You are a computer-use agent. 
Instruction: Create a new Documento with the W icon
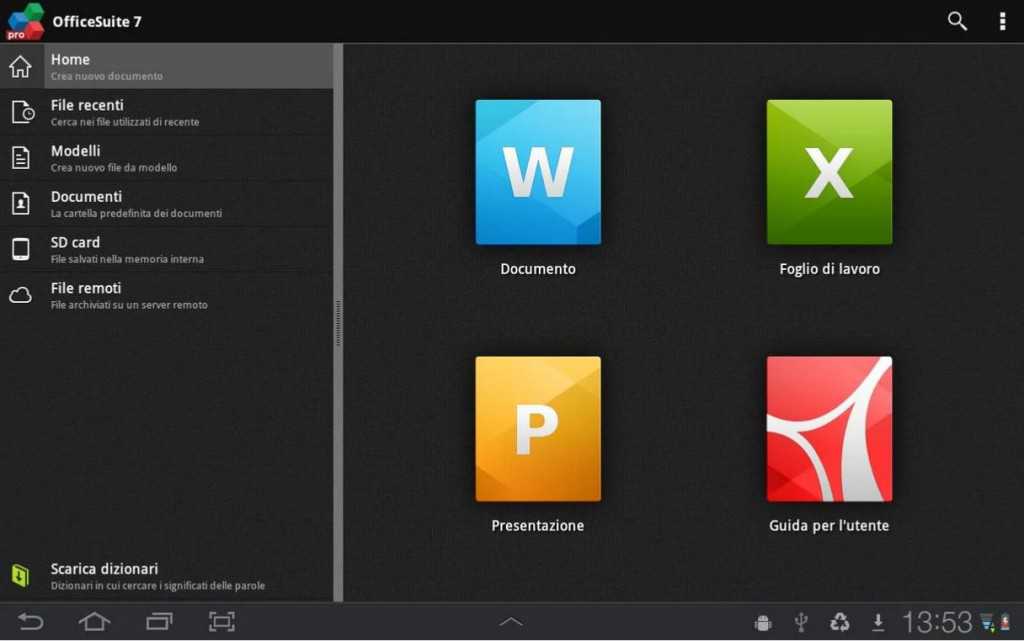click(538, 172)
